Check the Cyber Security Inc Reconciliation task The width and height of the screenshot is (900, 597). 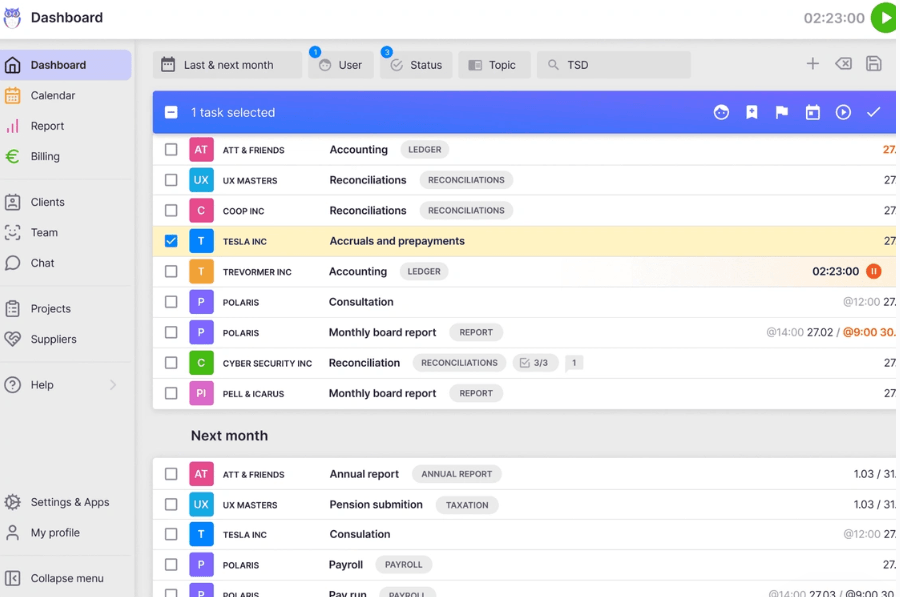click(171, 363)
